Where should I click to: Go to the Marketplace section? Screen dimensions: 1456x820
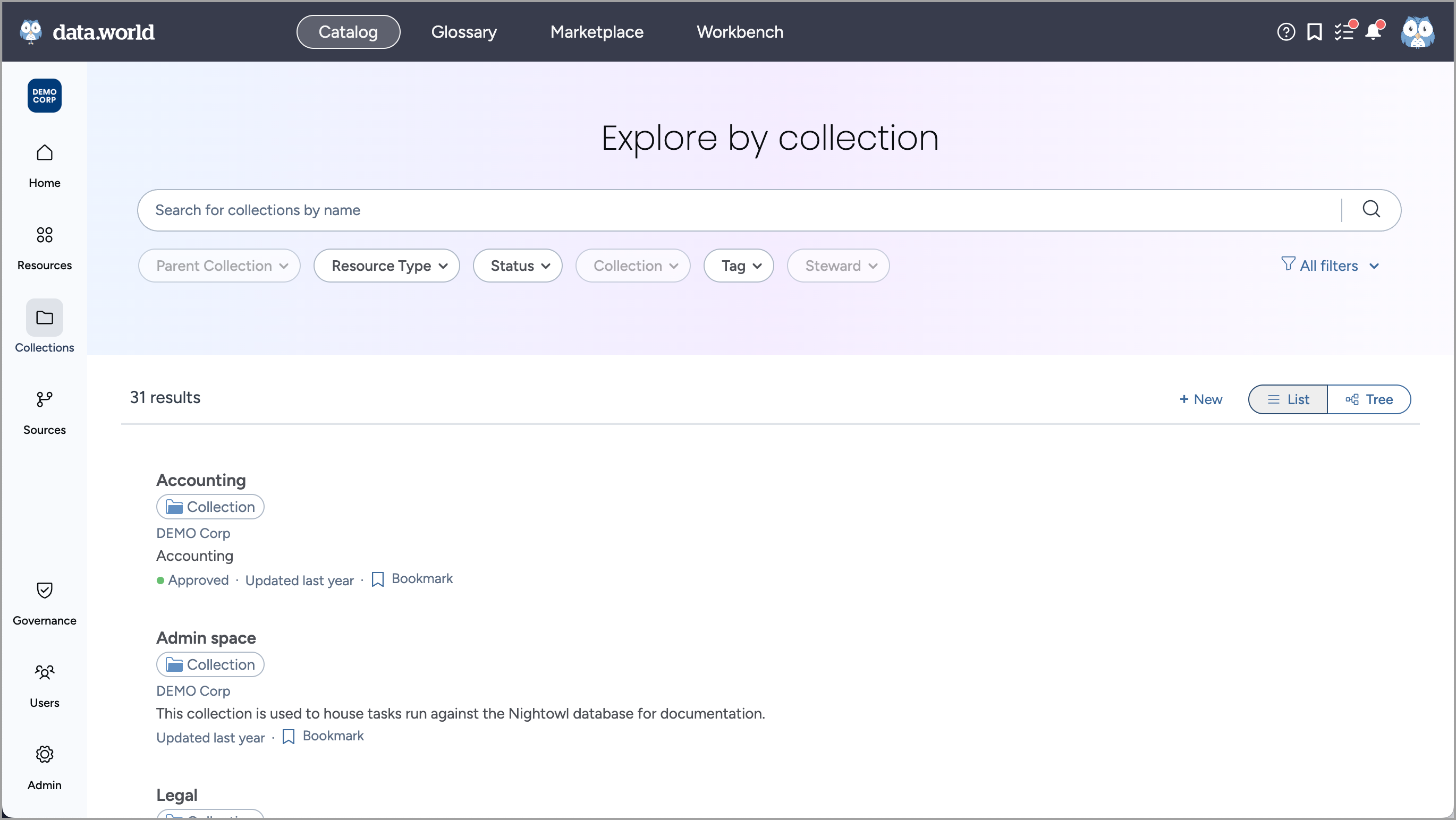point(596,32)
